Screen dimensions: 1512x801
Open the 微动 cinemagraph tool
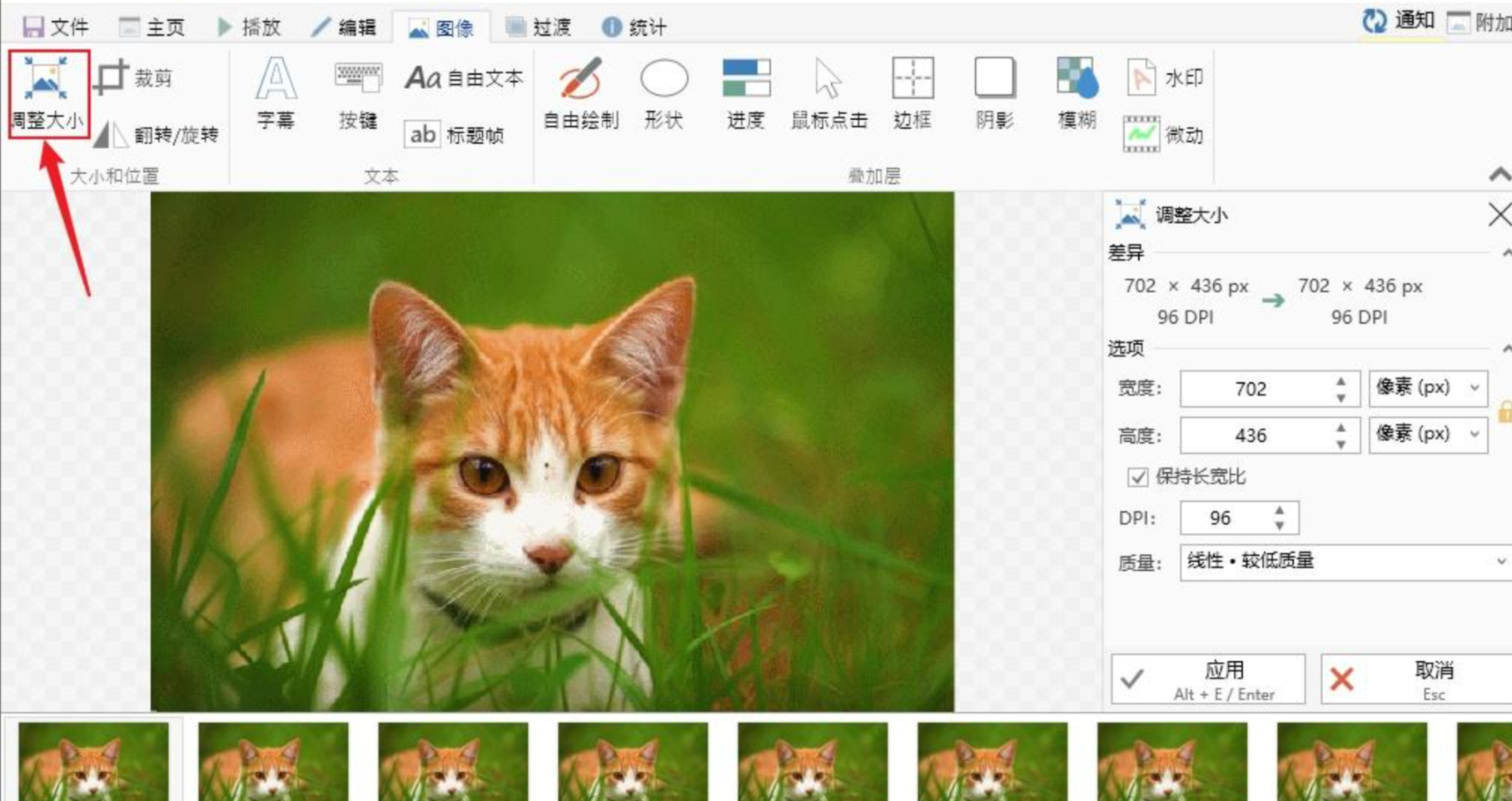1164,135
